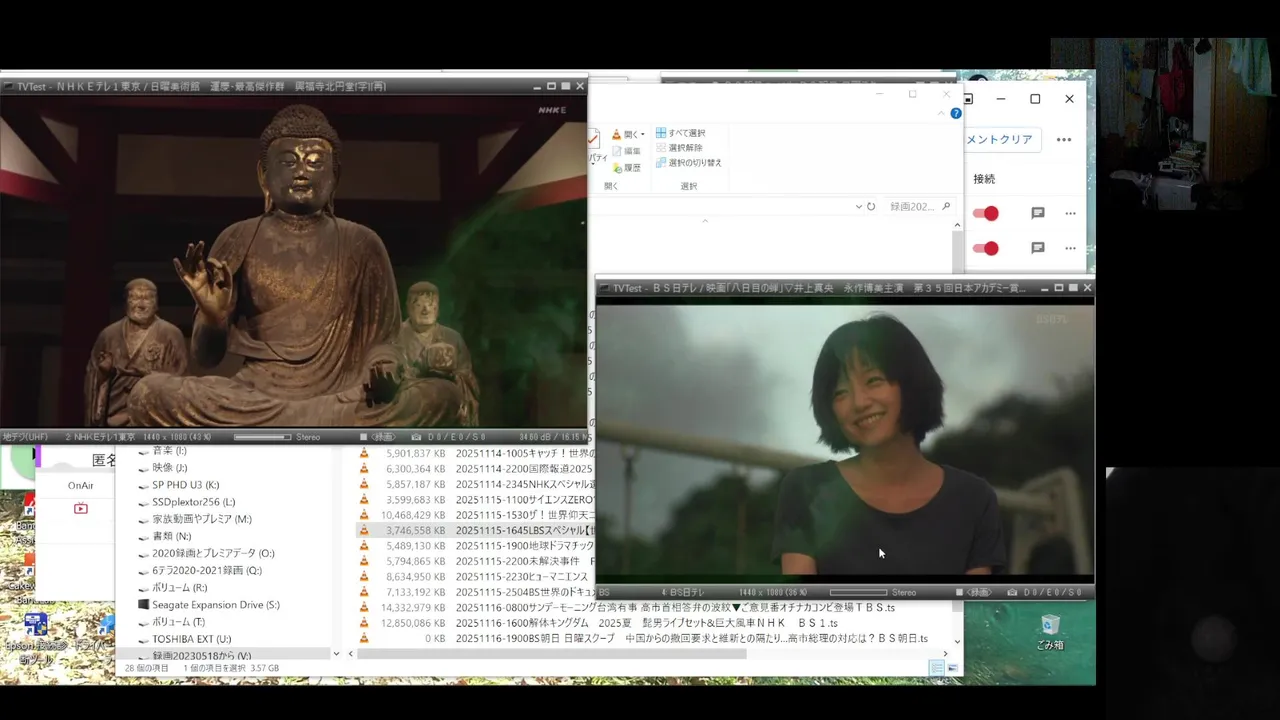
Task: Click the record button in NHK TVTest status bar
Action: [x=380, y=437]
